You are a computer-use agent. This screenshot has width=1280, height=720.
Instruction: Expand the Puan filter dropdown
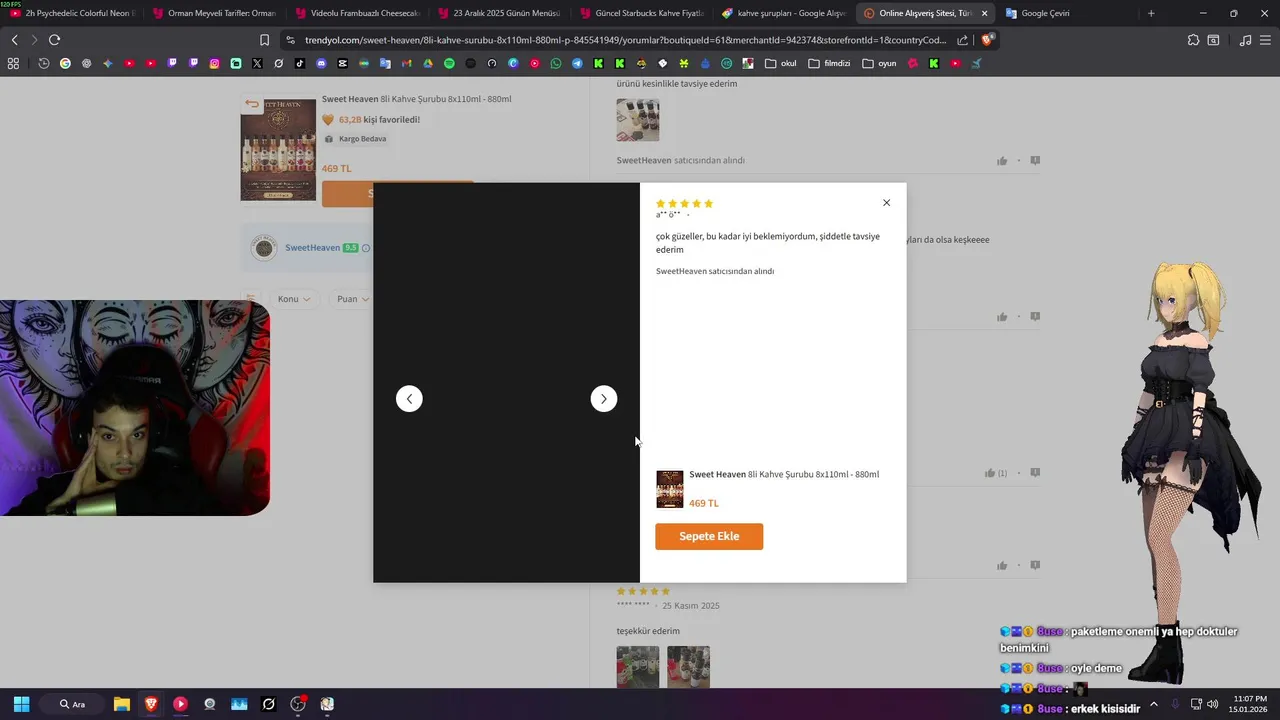pos(352,299)
